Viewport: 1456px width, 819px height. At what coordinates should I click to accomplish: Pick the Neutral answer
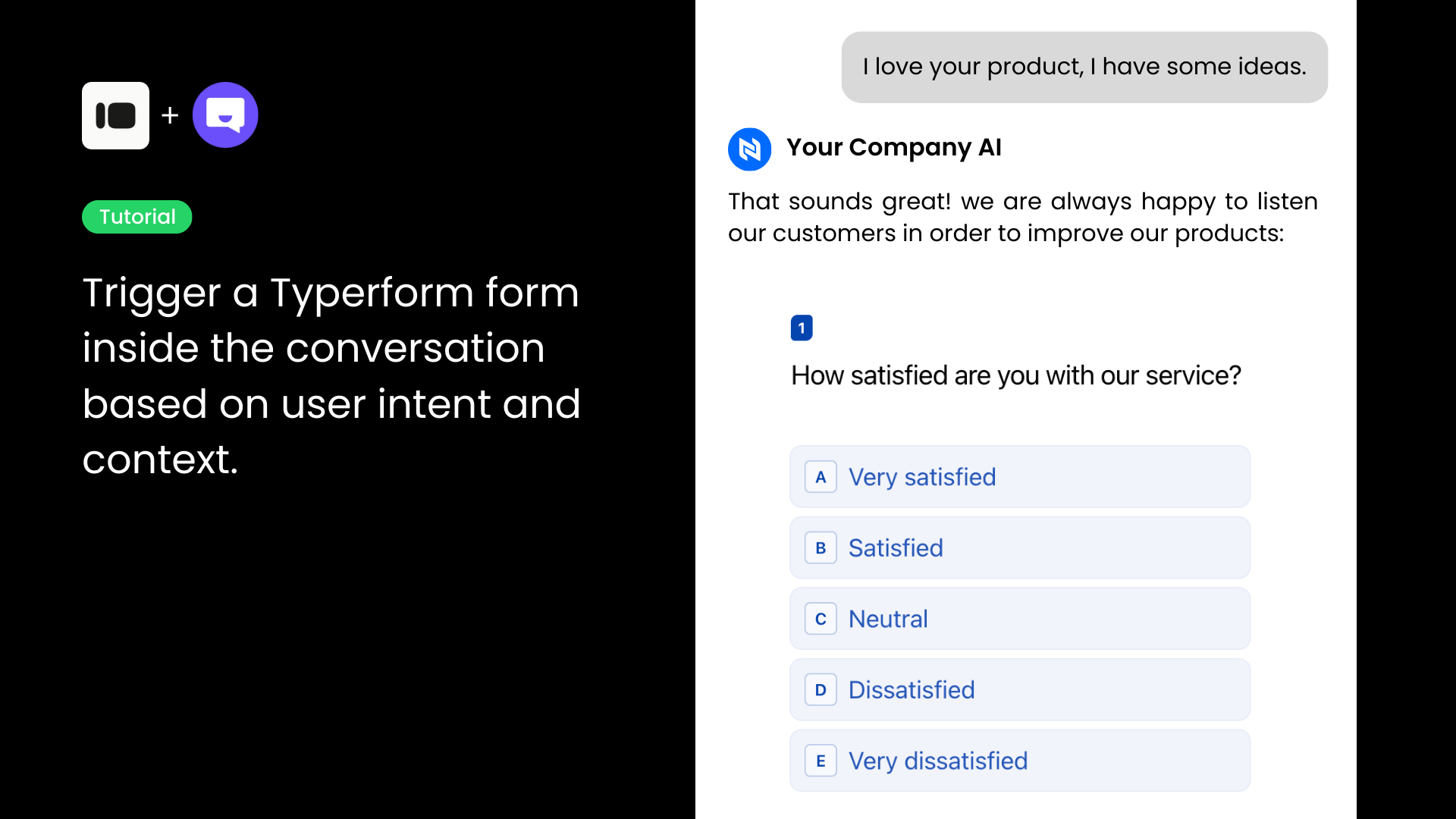[x=1019, y=619]
